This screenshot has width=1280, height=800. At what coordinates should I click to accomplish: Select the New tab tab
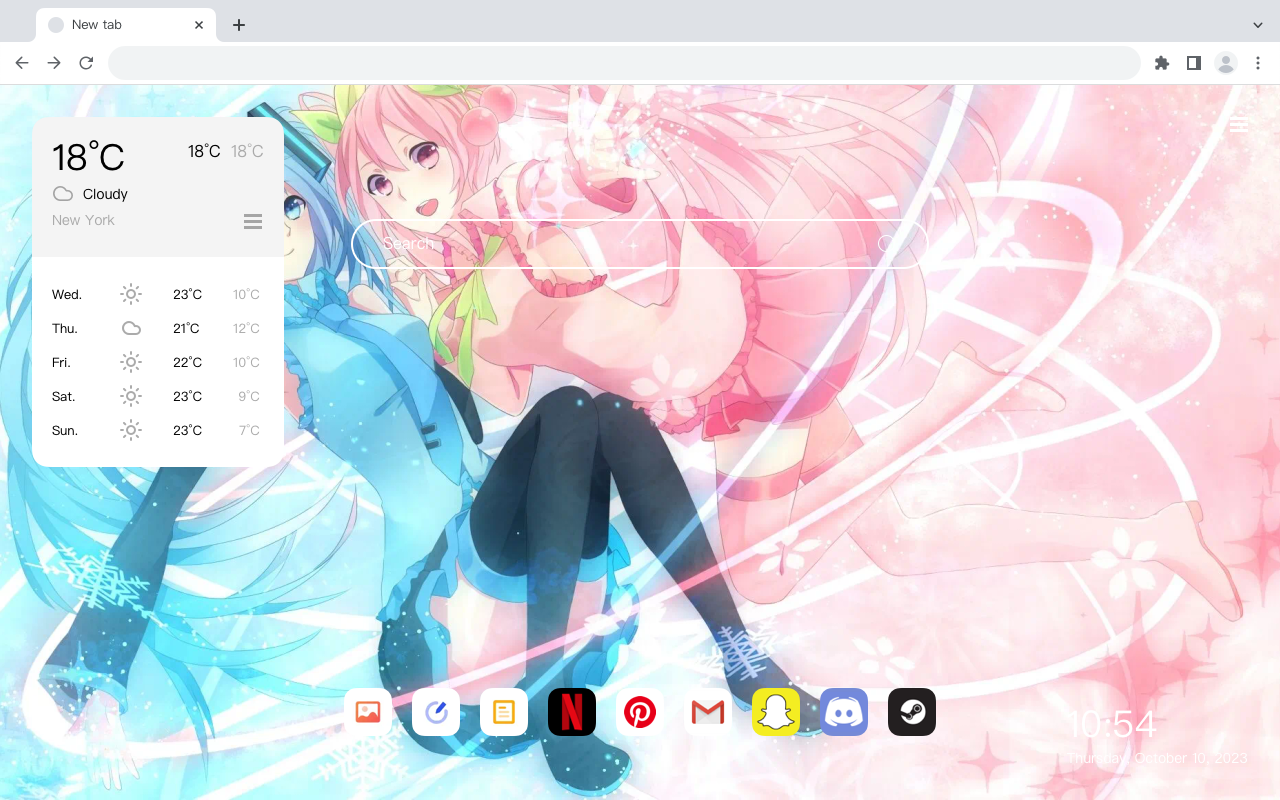pyautogui.click(x=126, y=25)
